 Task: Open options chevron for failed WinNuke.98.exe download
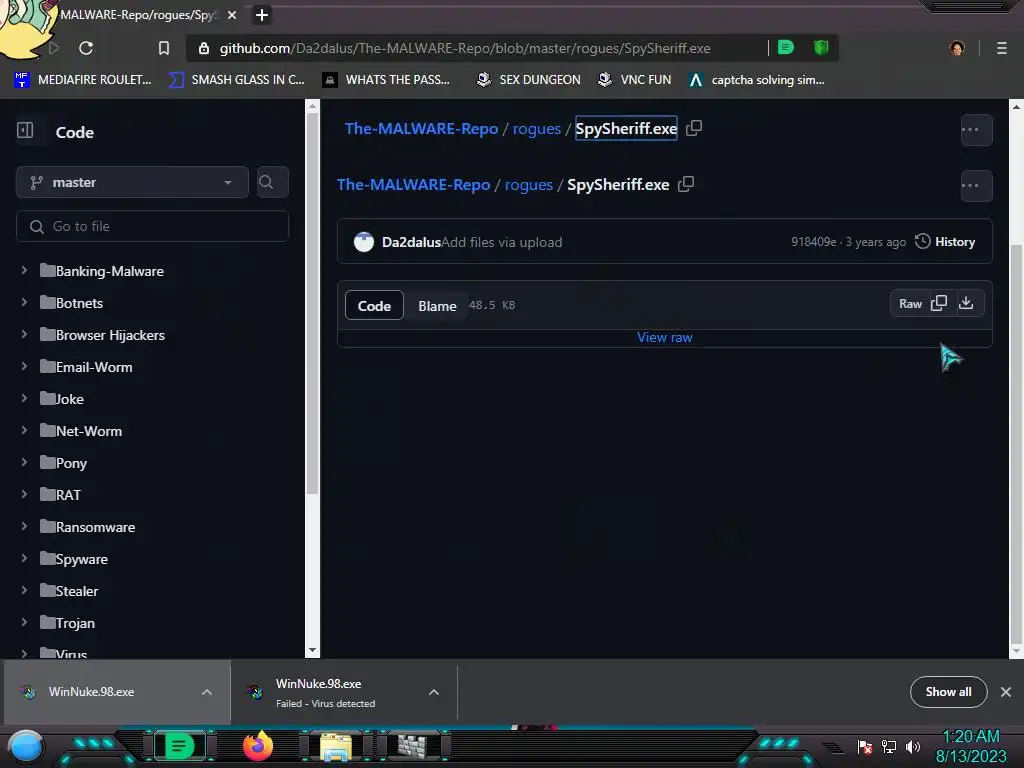pyautogui.click(x=434, y=692)
